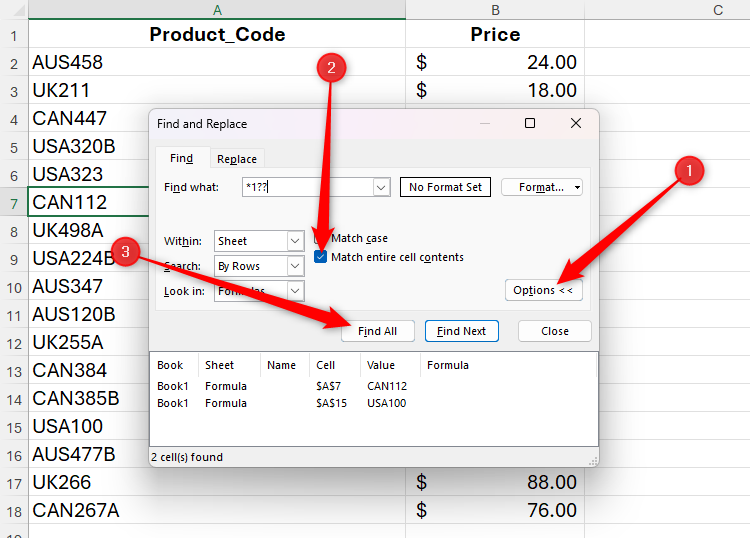Click the Find All button

[377, 331]
